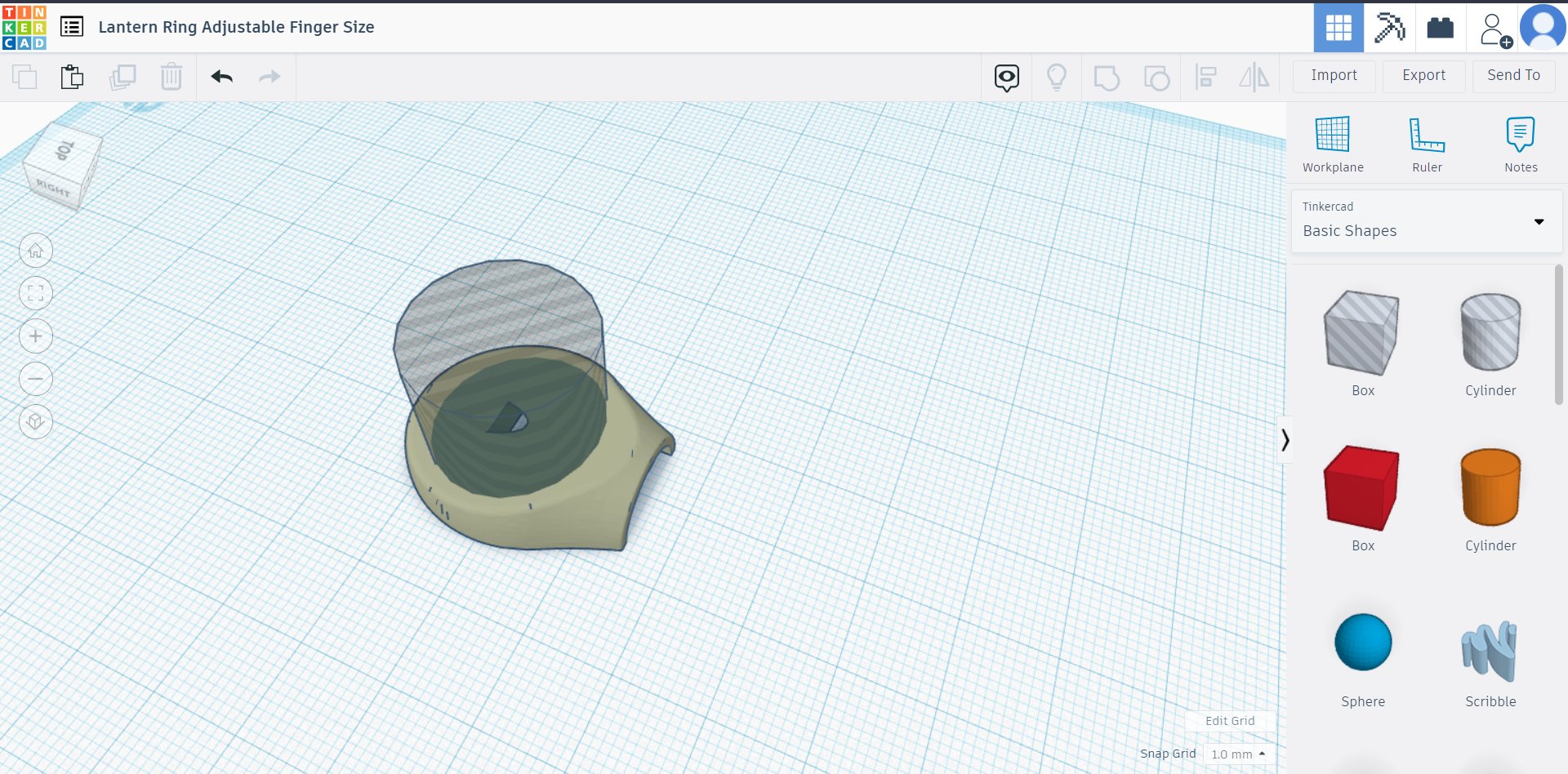Switch to Block (Minecraft) view
Image resolution: width=1568 pixels, height=774 pixels.
coord(1389,27)
